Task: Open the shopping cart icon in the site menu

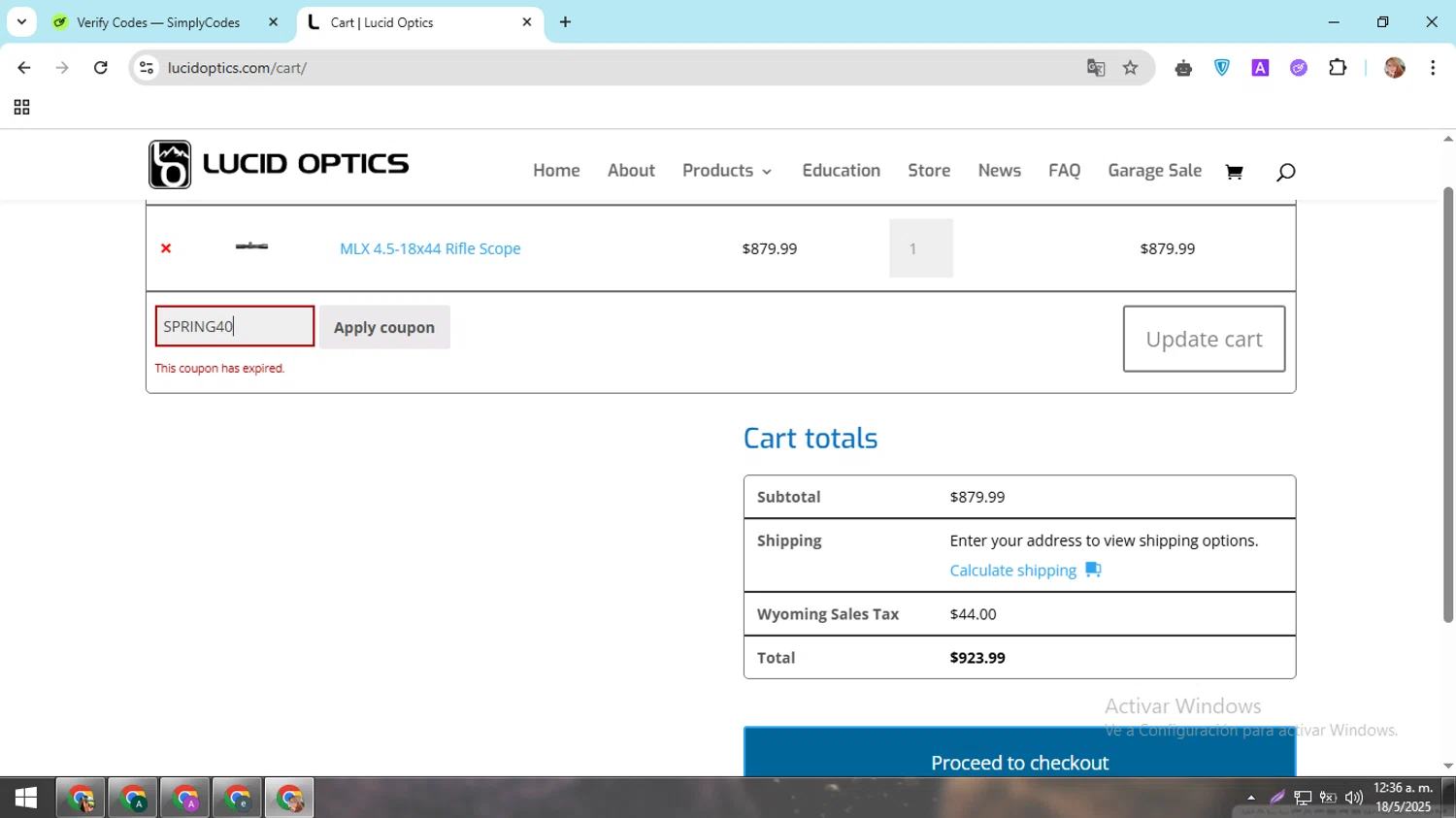Action: (x=1234, y=172)
